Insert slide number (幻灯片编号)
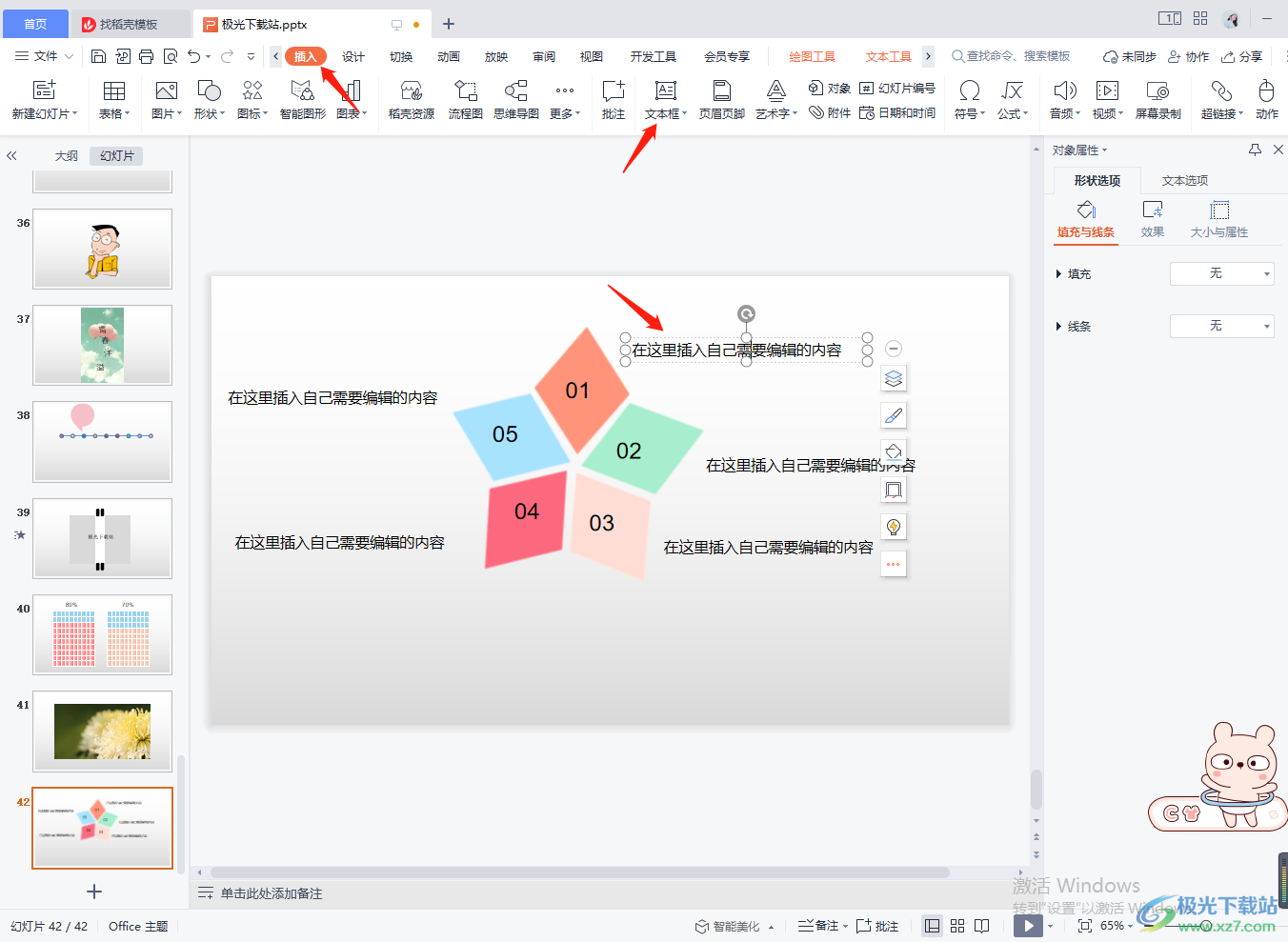This screenshot has height=942, width=1288. point(897,88)
